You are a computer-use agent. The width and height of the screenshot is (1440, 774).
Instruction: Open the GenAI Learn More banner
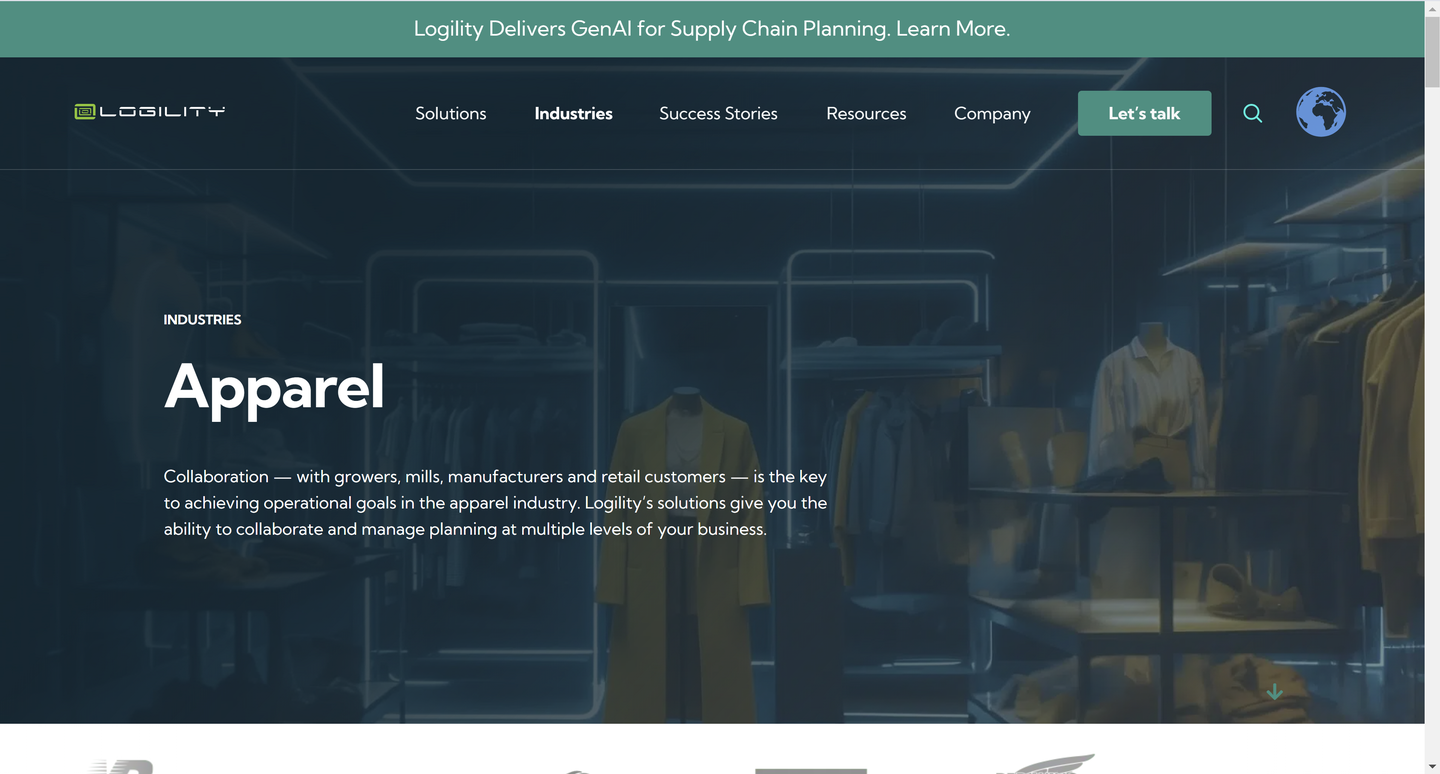[x=712, y=29]
